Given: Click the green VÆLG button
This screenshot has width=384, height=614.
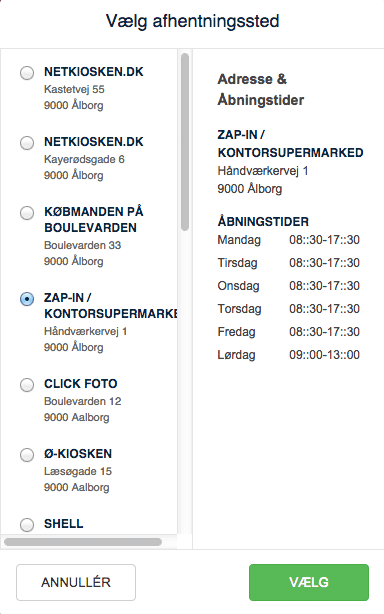Looking at the screenshot, I should (x=309, y=582).
